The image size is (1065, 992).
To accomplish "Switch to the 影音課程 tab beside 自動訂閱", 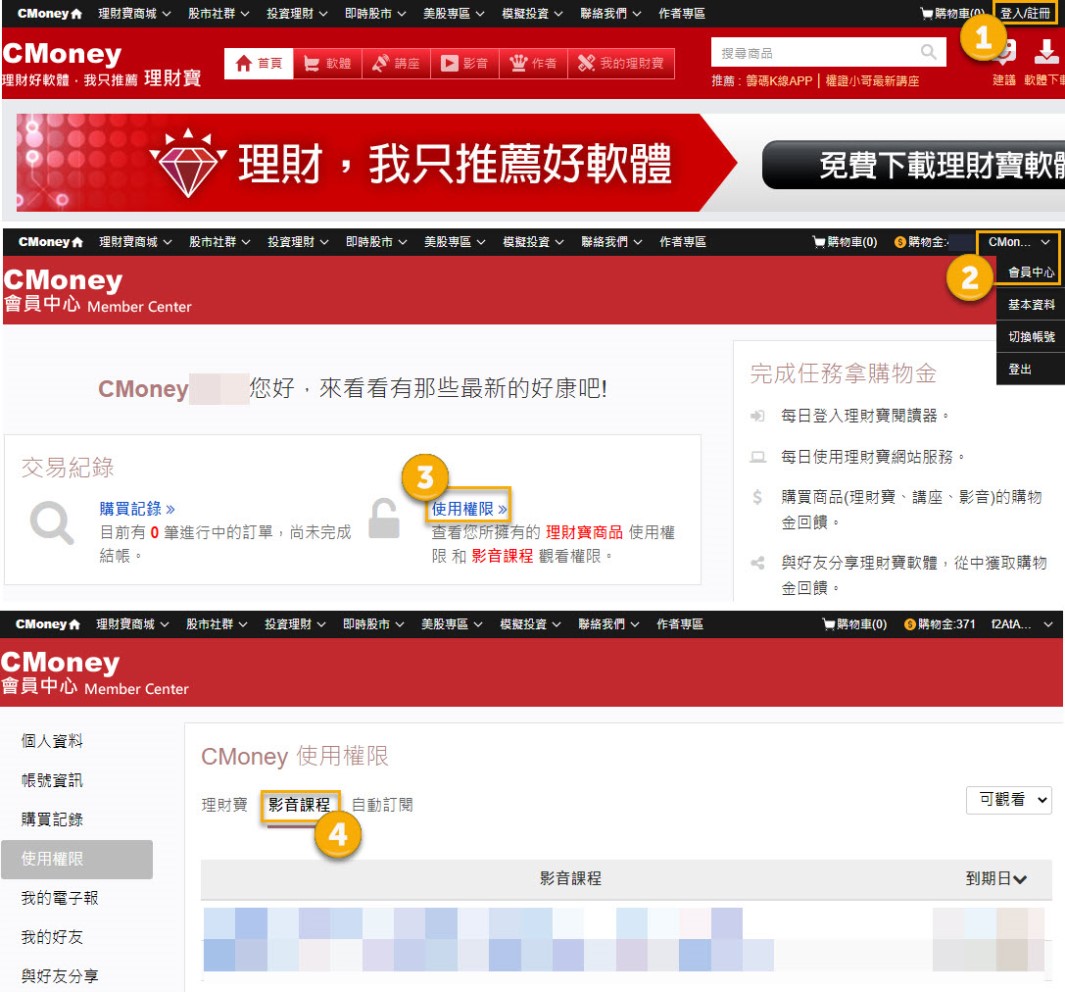I will pos(300,805).
